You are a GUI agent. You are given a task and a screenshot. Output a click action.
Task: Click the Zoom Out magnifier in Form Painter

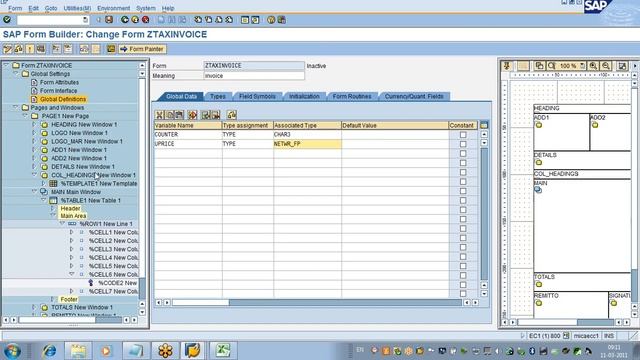(606, 66)
